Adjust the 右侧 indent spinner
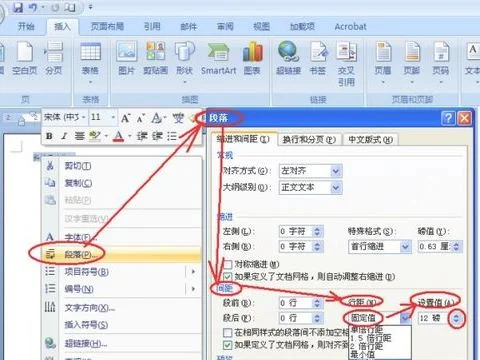 click(317, 247)
